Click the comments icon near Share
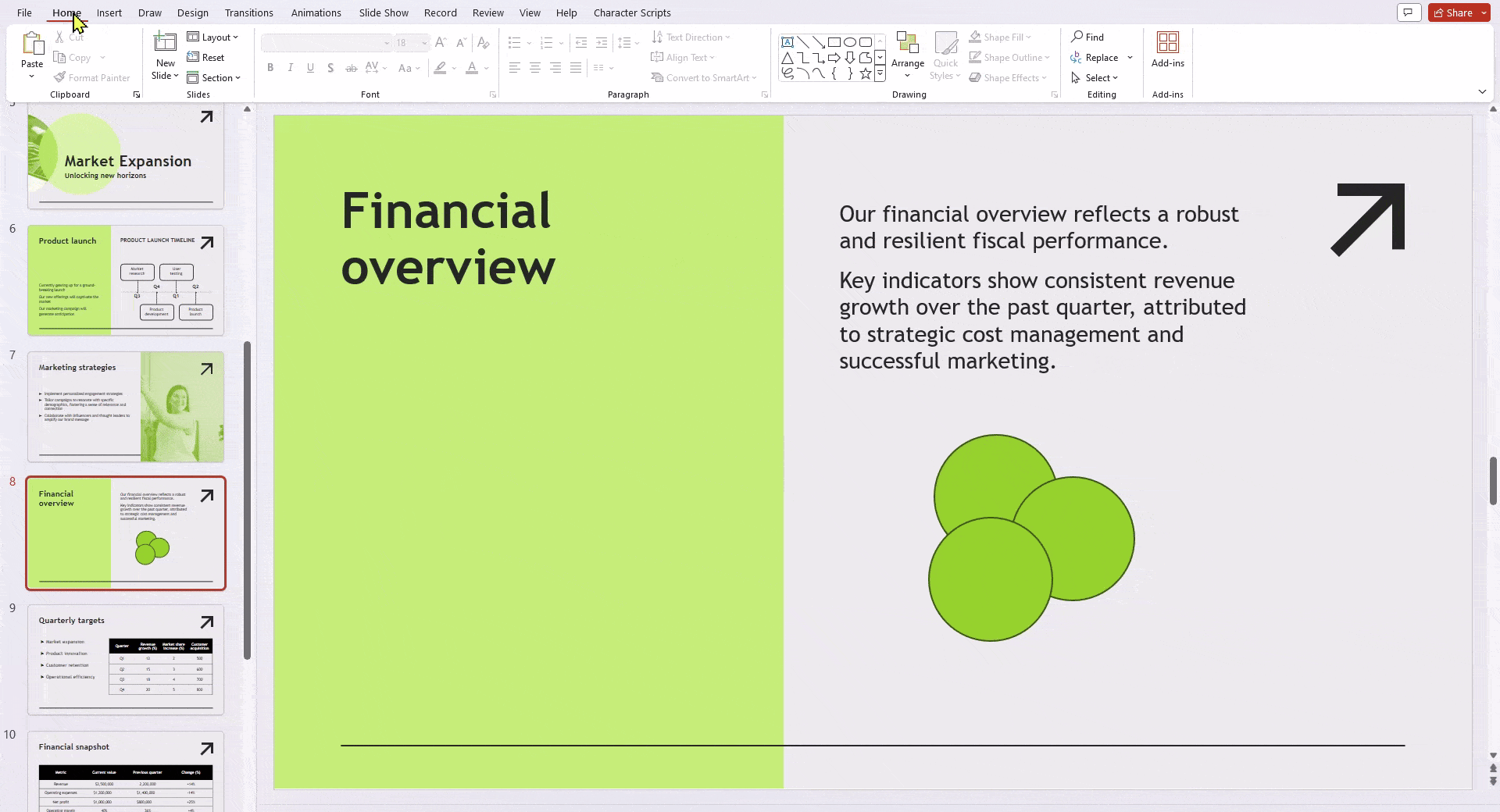1500x812 pixels. [1409, 12]
